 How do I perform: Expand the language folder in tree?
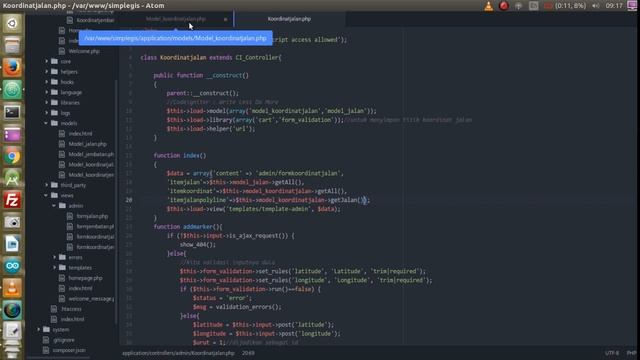click(x=47, y=92)
